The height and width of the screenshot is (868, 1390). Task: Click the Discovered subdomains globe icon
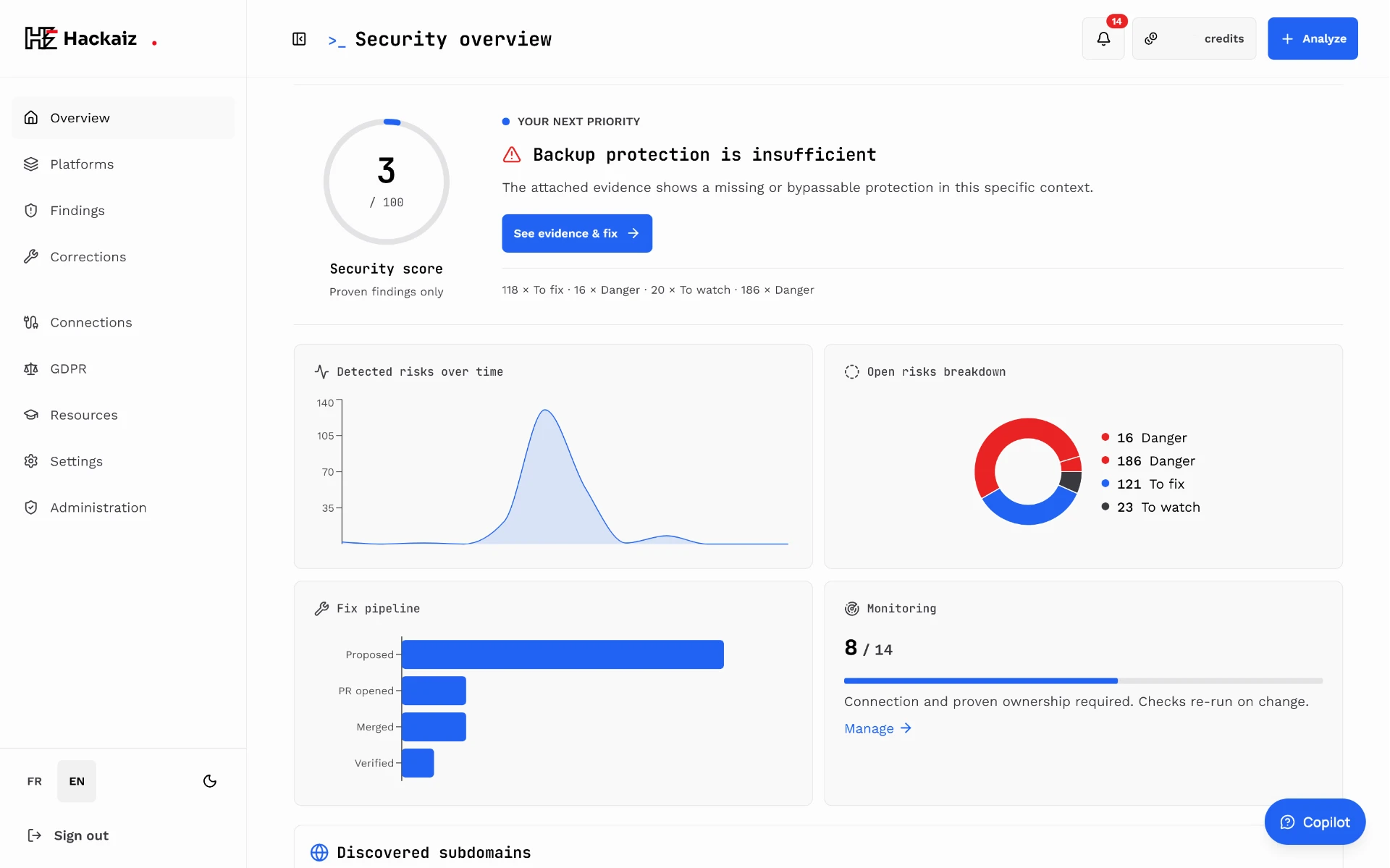(319, 853)
